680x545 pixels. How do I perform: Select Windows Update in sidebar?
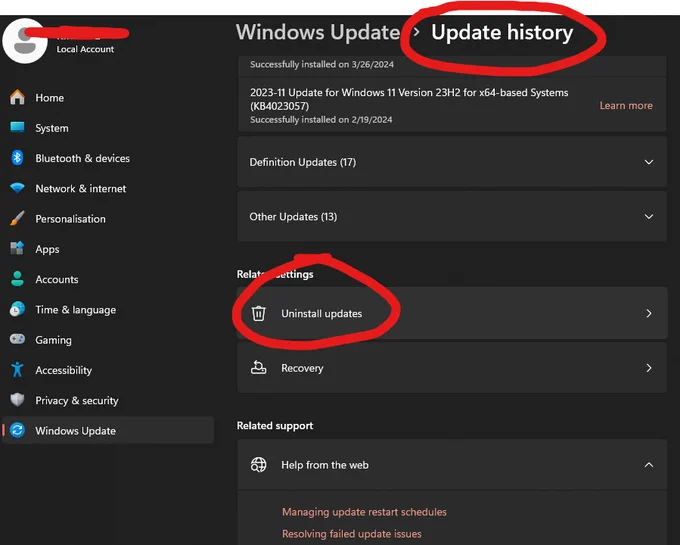click(x=108, y=430)
